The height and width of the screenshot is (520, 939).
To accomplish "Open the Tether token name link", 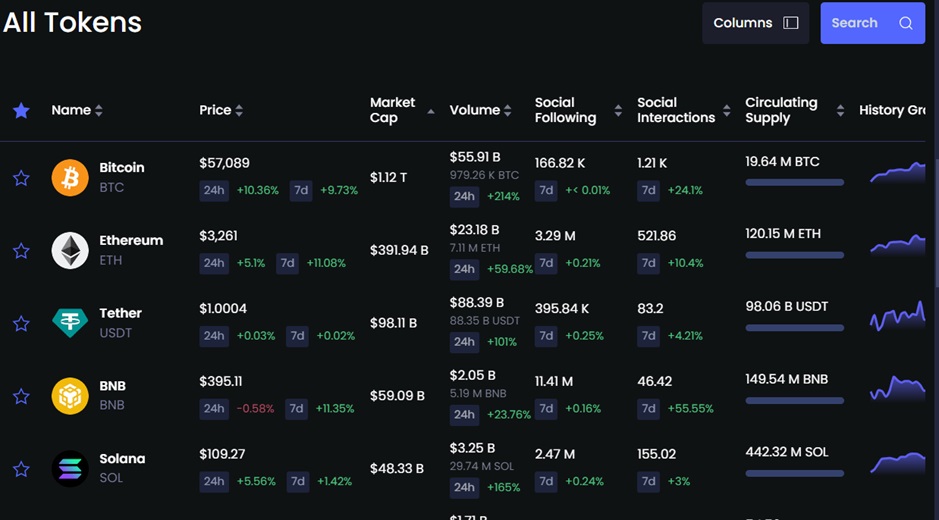I will tap(120, 313).
